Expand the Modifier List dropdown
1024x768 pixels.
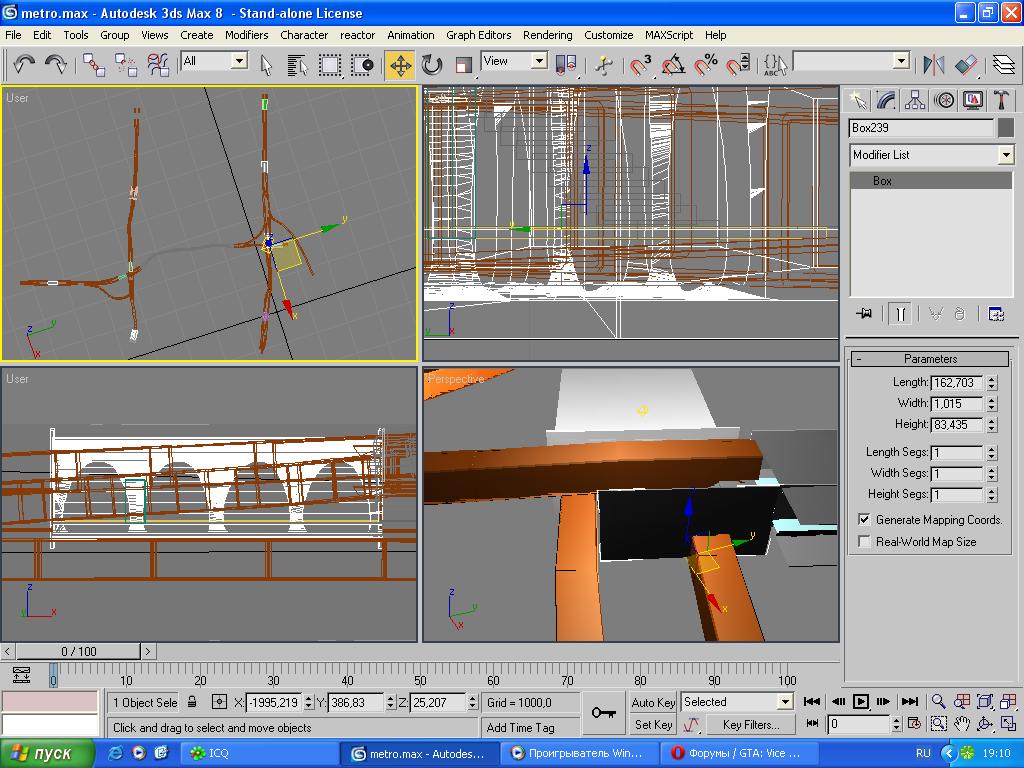click(x=1005, y=155)
